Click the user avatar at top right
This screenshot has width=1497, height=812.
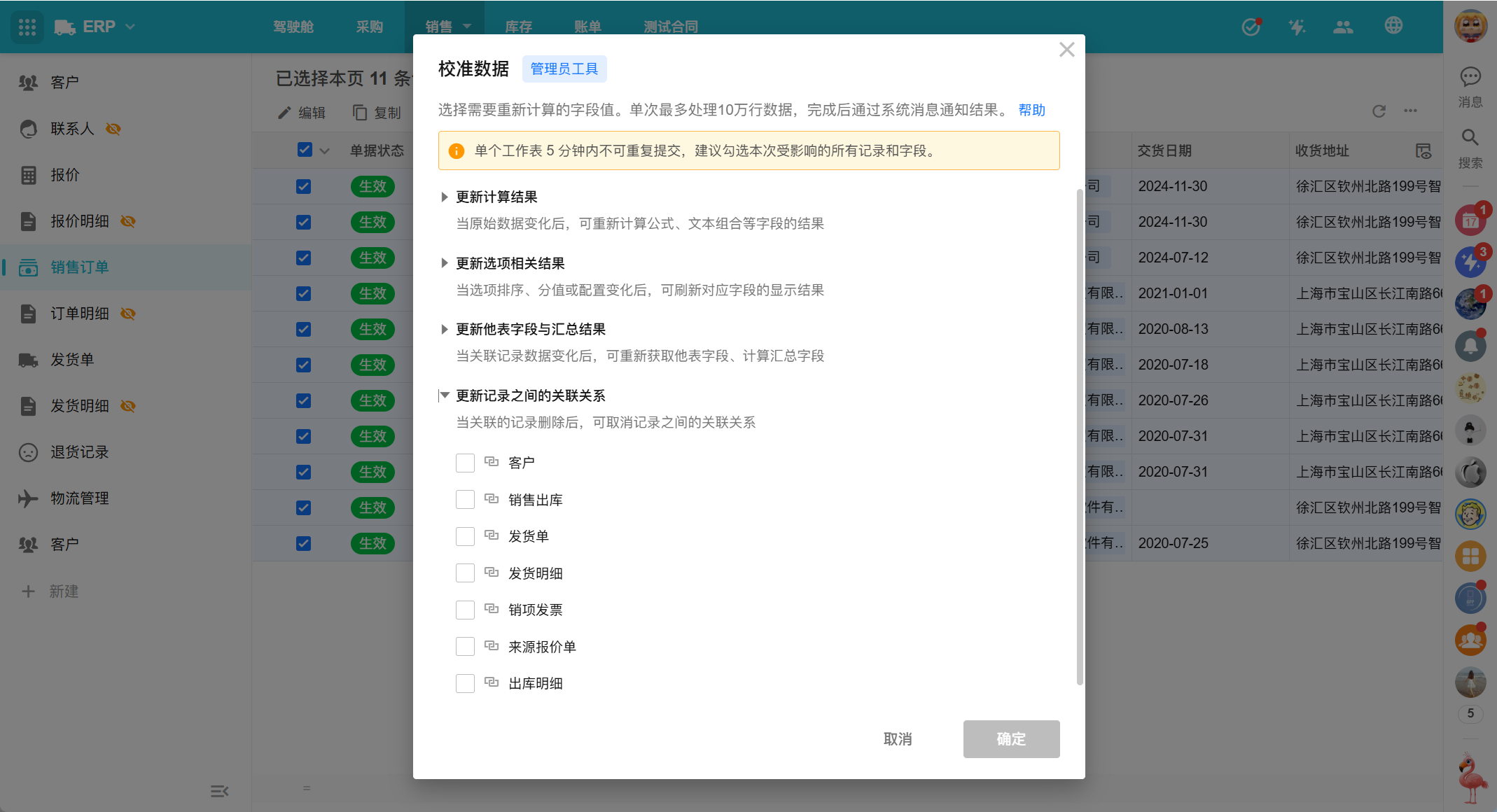(x=1470, y=27)
